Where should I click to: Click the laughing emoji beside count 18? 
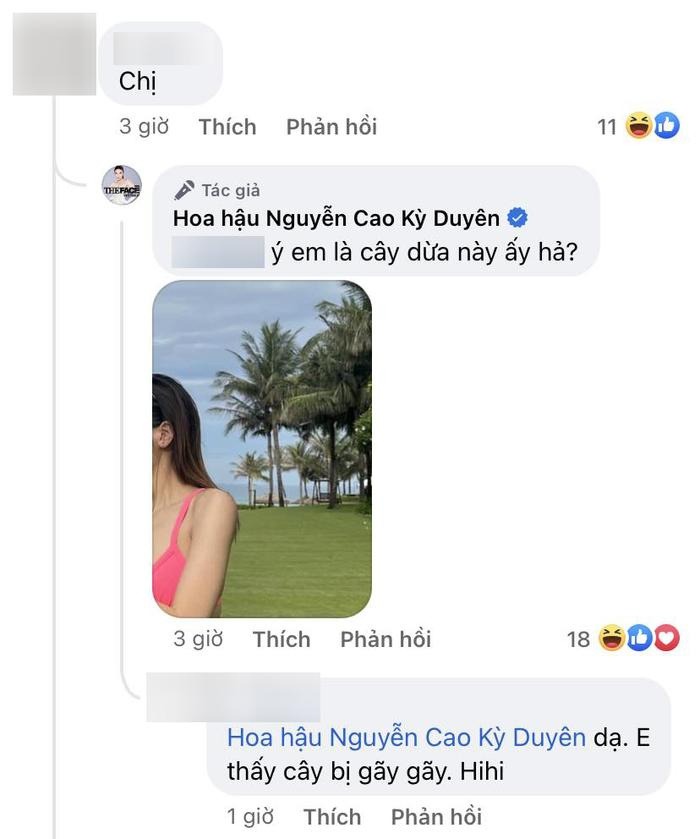pyautogui.click(x=612, y=638)
